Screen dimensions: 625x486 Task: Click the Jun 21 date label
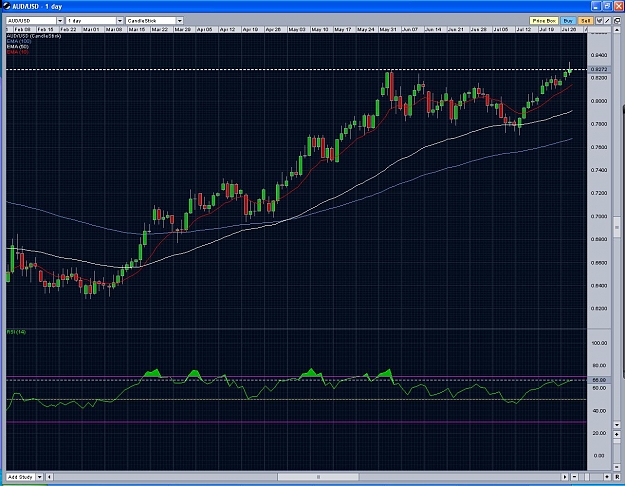(455, 30)
